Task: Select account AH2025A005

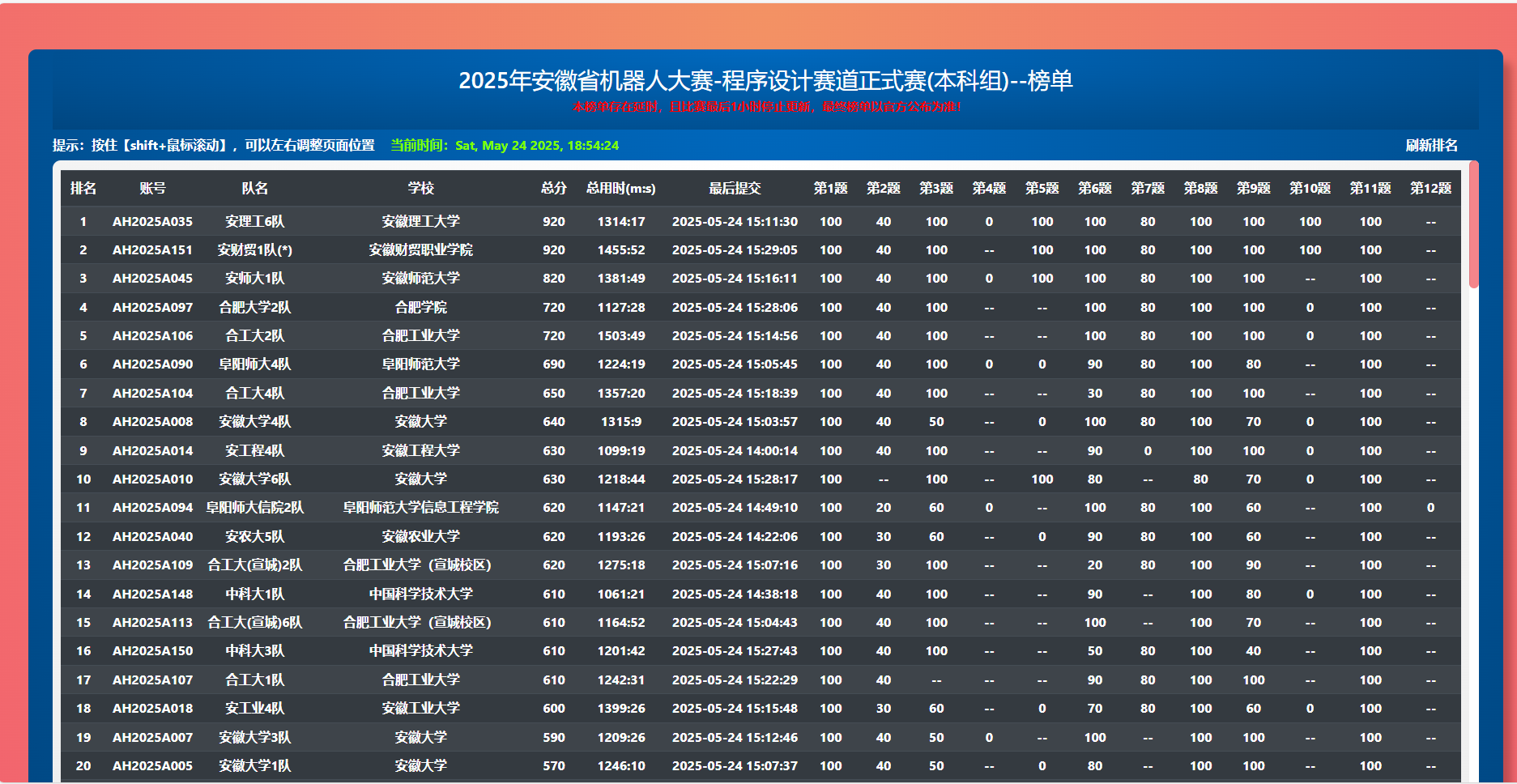Action: [152, 765]
